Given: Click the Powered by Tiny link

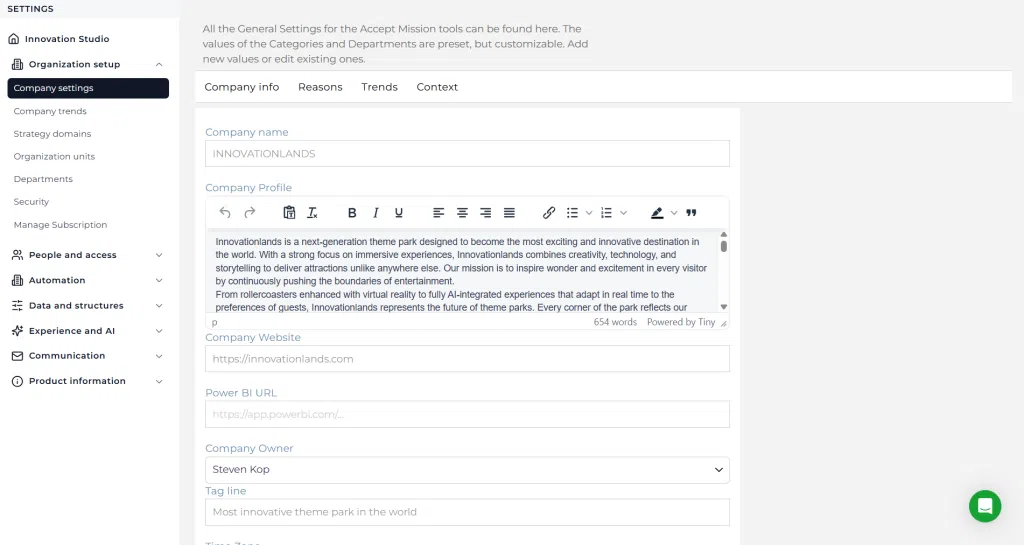Looking at the screenshot, I should click(x=680, y=322).
